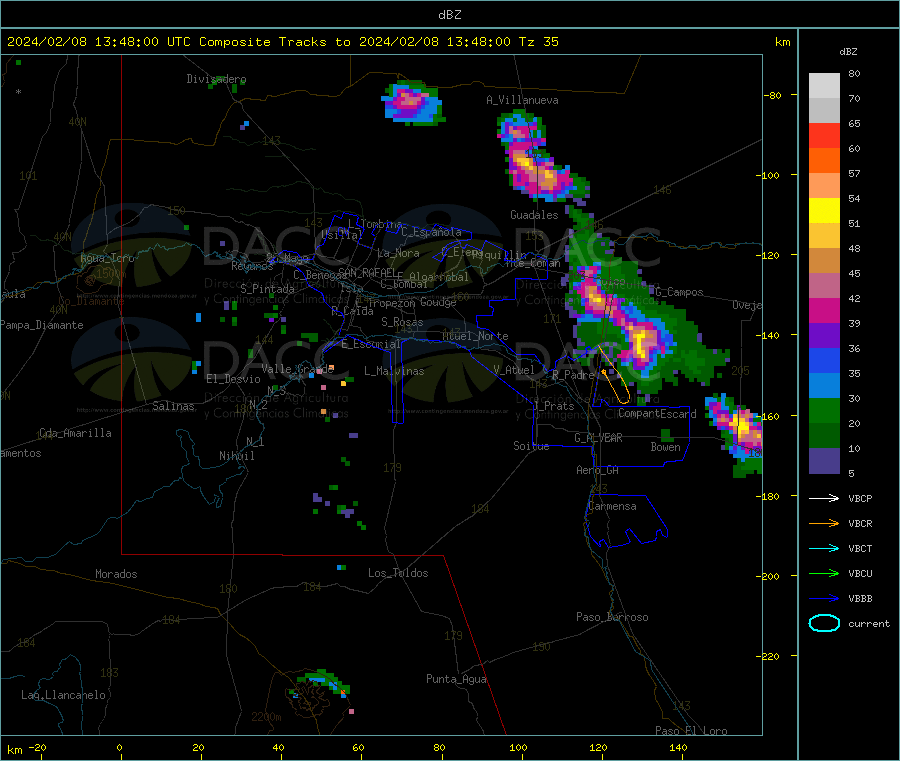900x761 pixels.
Task: Click the cyan 'current' ellipse legend icon
Action: 824,623
